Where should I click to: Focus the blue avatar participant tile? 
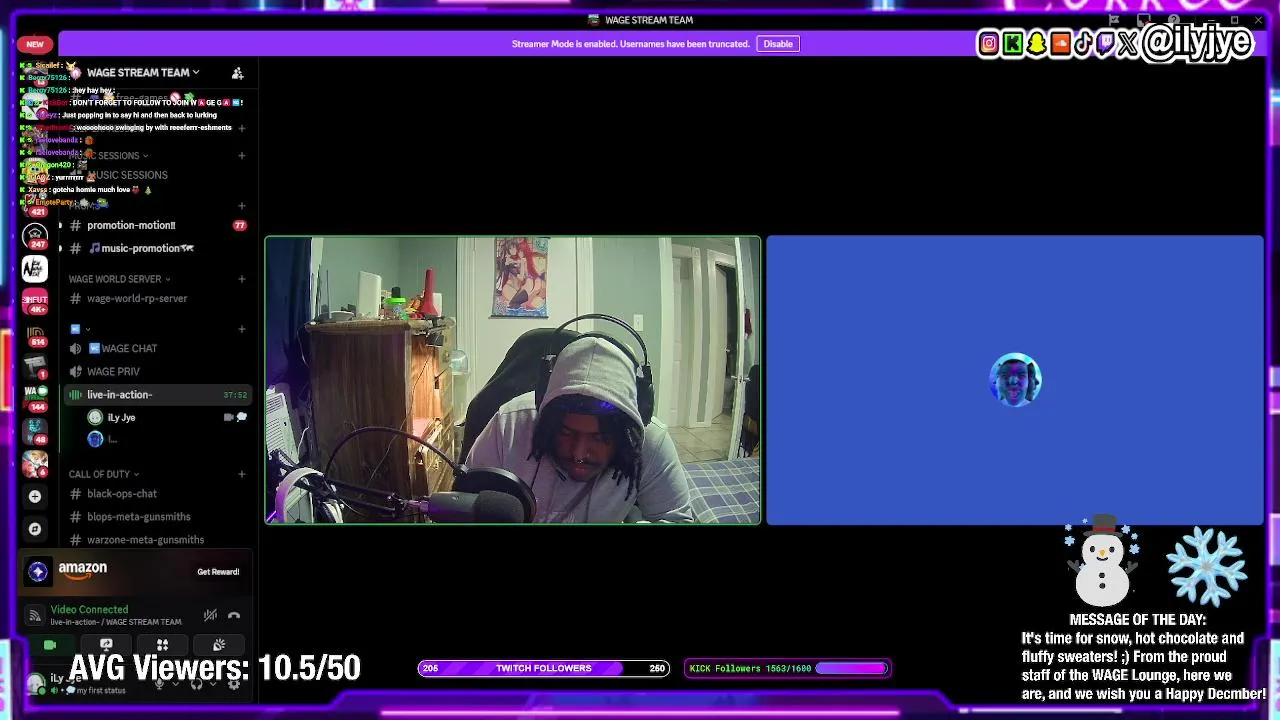1014,380
